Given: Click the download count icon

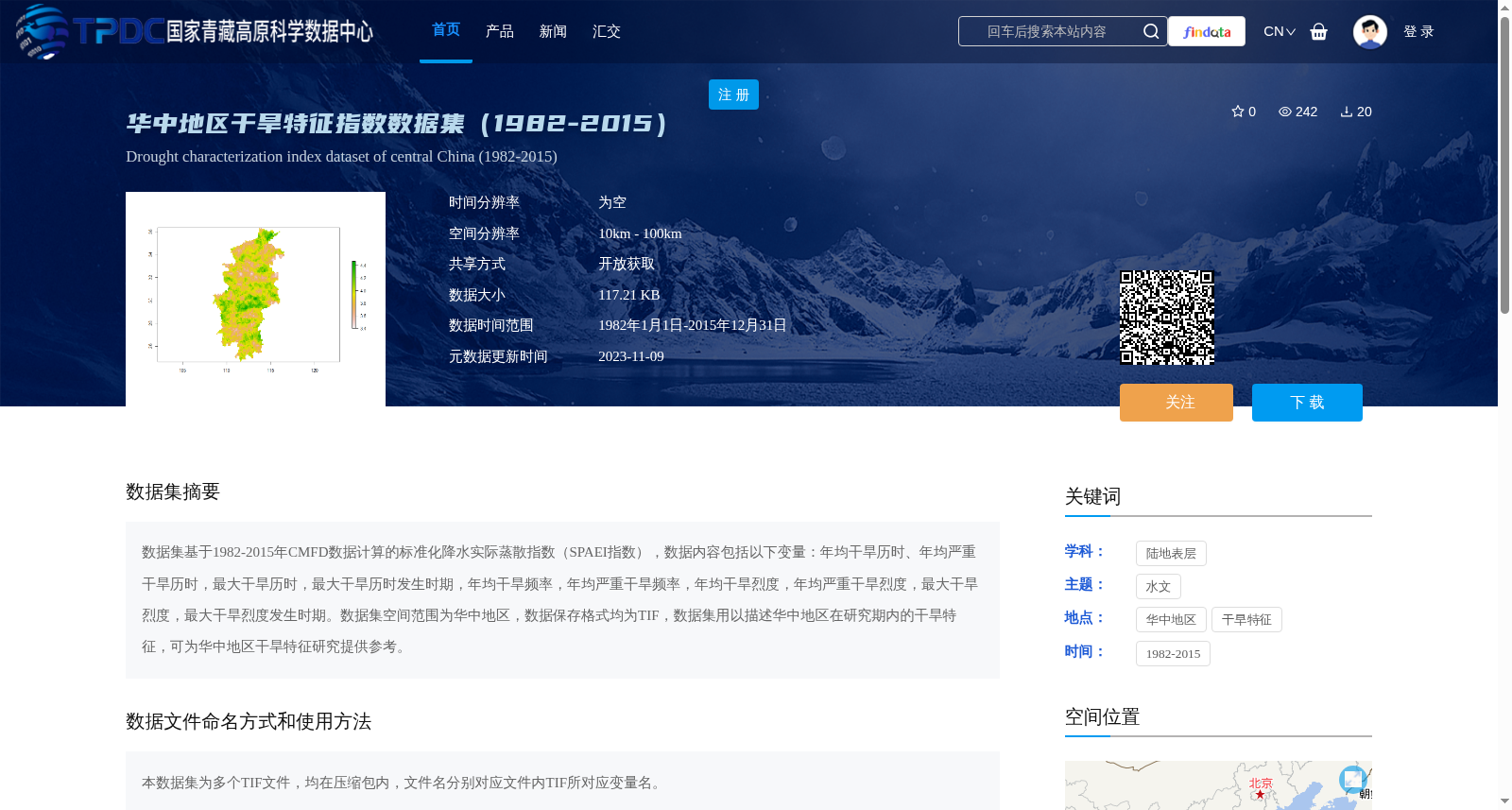Looking at the screenshot, I should pos(1347,112).
